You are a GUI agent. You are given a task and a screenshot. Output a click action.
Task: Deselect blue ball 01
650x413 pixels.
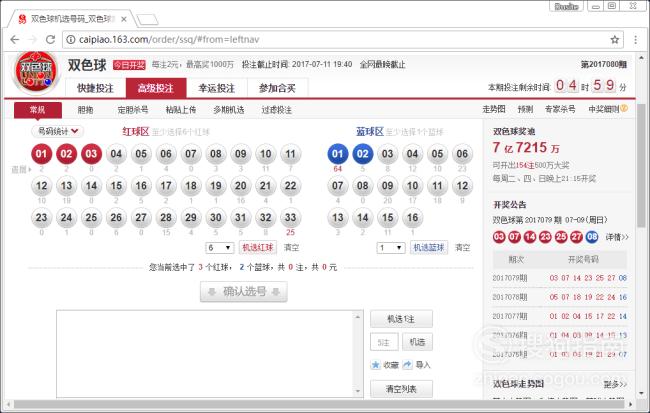[338, 154]
